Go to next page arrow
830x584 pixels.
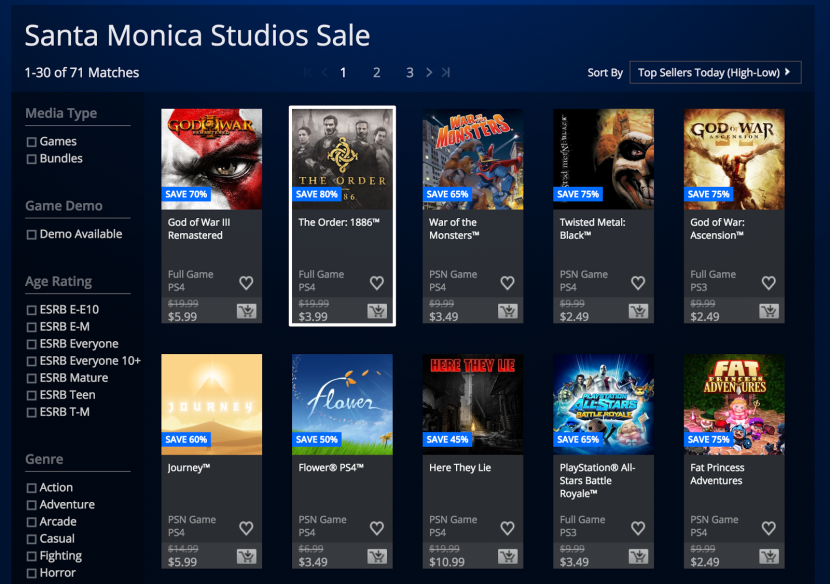(x=429, y=72)
